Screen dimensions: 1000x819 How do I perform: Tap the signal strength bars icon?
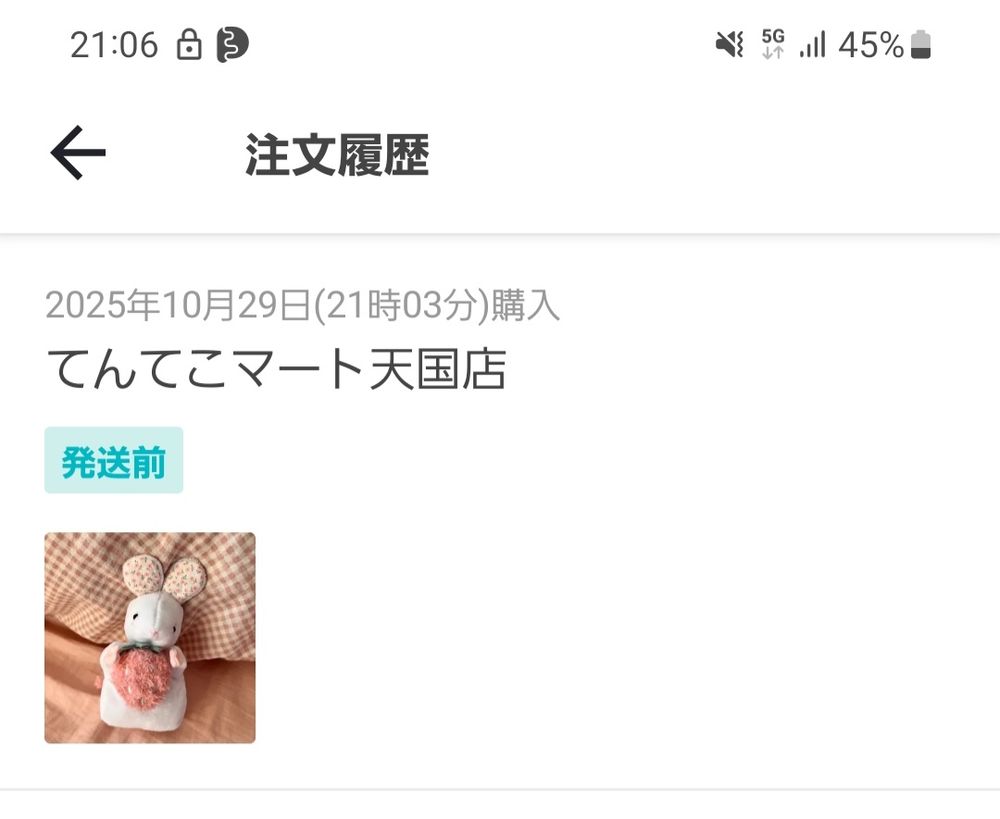[x=812, y=45]
